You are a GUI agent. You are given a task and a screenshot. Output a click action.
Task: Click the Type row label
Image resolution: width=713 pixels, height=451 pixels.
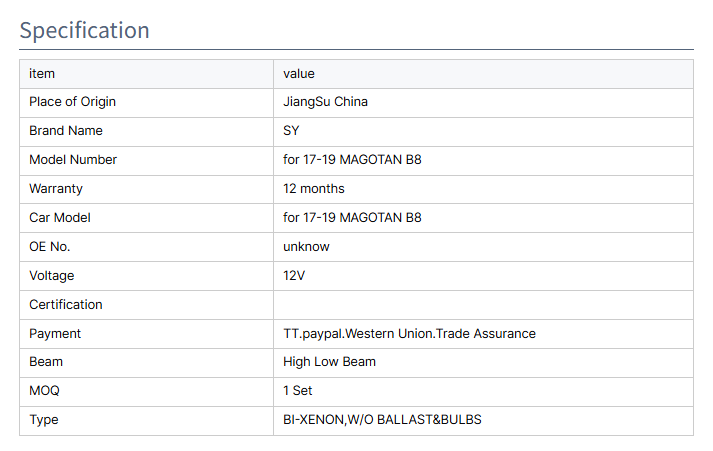[44, 420]
